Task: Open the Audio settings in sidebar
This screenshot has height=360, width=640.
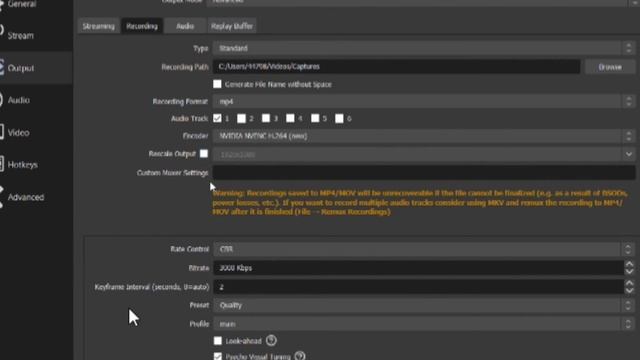Action: coord(19,100)
